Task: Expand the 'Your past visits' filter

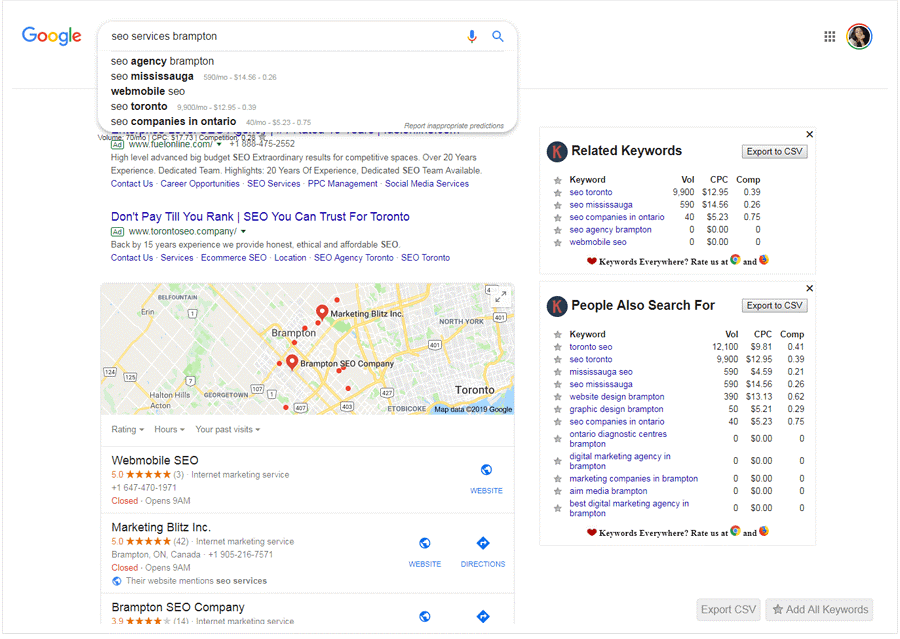Action: click(x=229, y=430)
